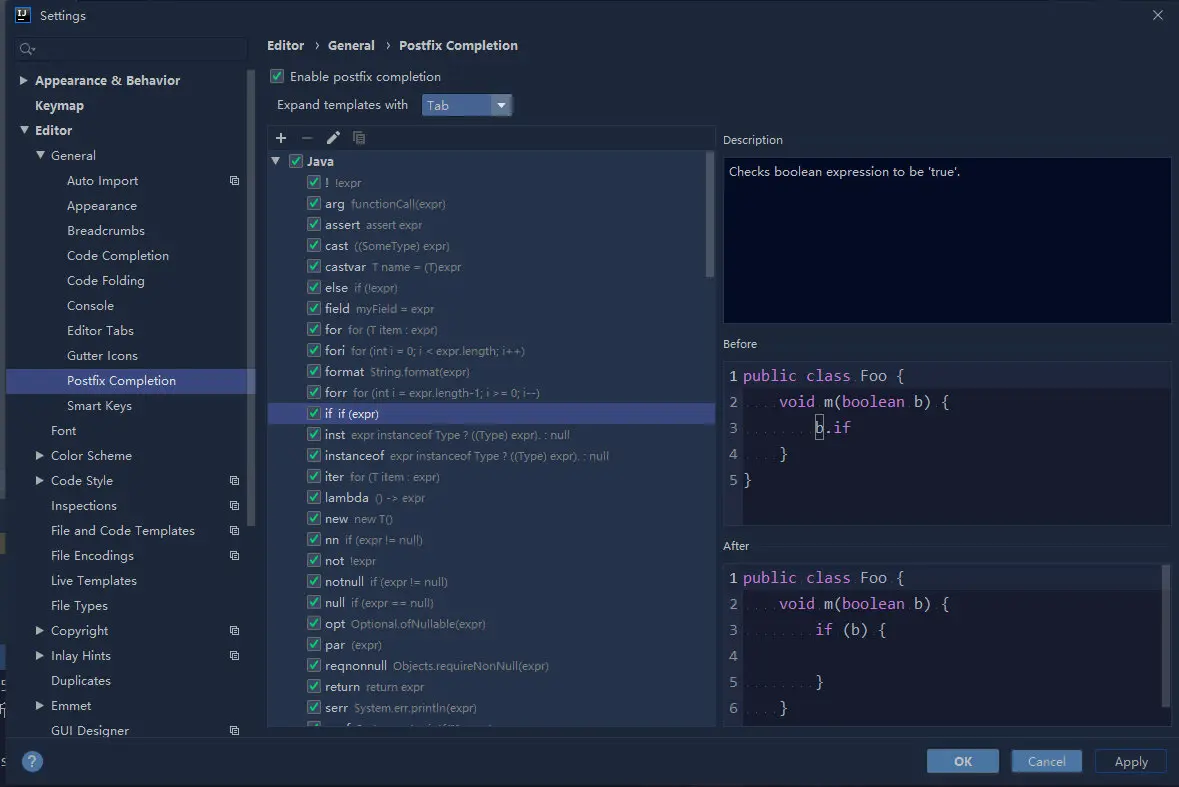Expand the Inlay Hints node
Screen dimensions: 1179x787
[x=40, y=655]
